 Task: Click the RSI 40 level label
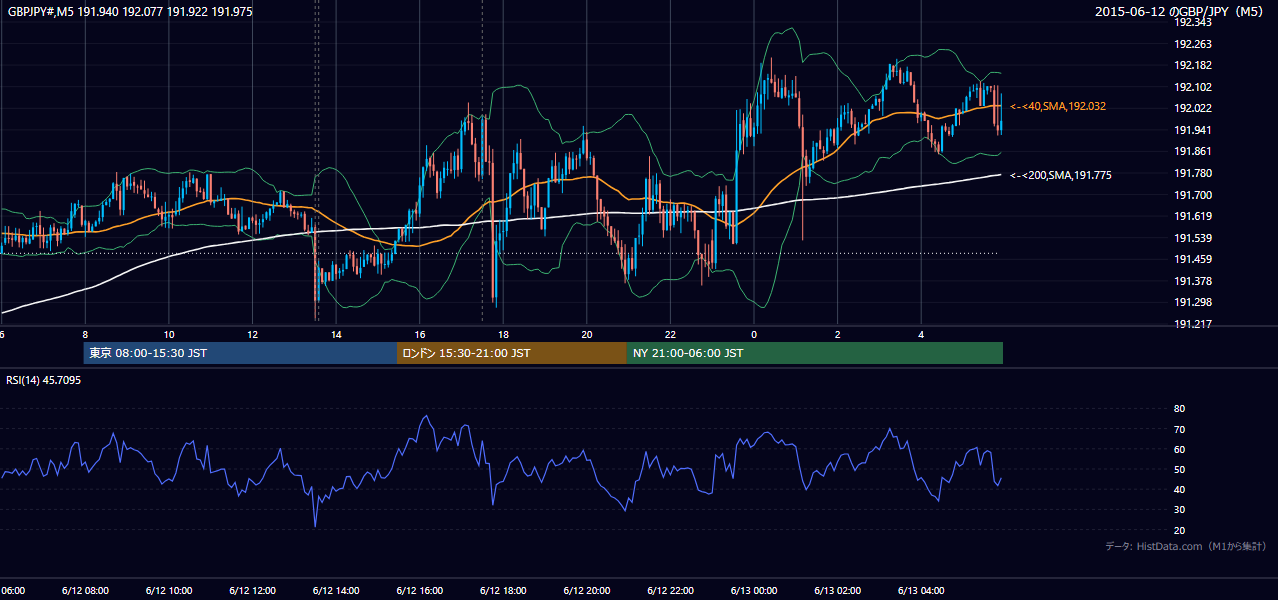tap(1179, 489)
